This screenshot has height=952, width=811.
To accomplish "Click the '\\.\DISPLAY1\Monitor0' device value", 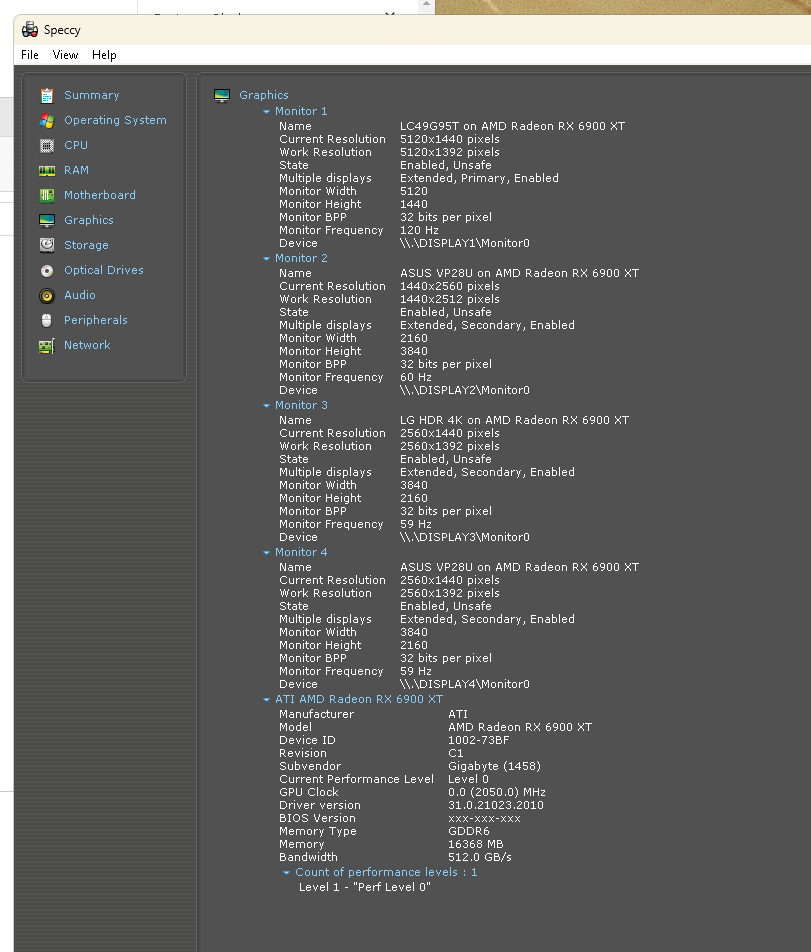I will point(464,243).
